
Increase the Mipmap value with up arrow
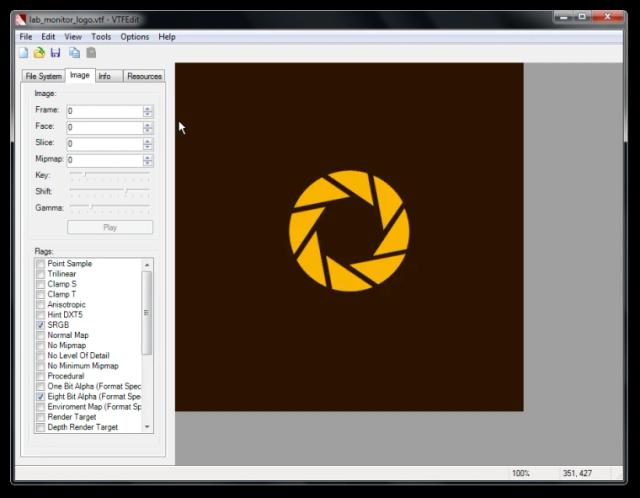tap(148, 157)
